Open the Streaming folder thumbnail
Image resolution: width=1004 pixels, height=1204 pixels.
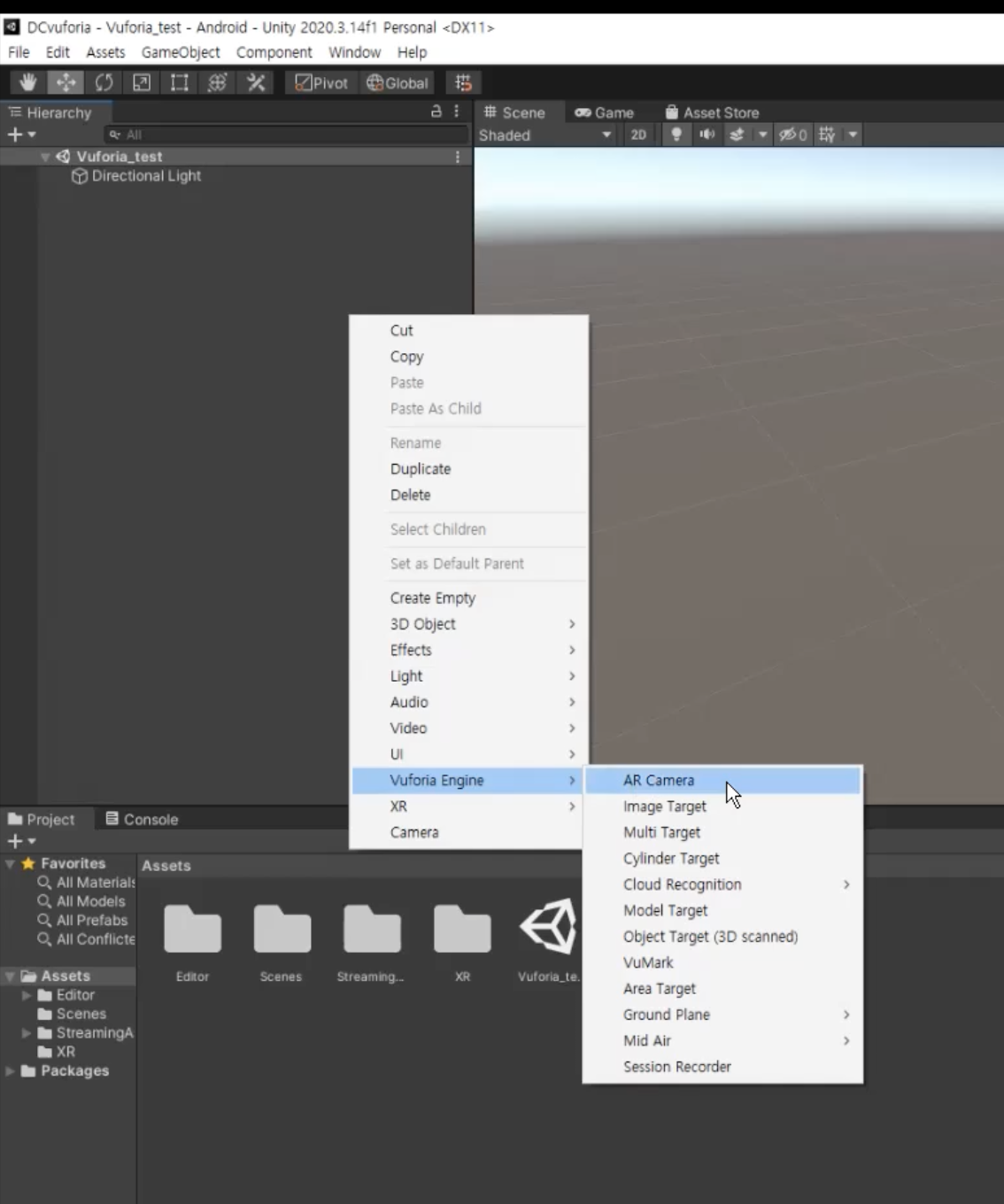[372, 929]
